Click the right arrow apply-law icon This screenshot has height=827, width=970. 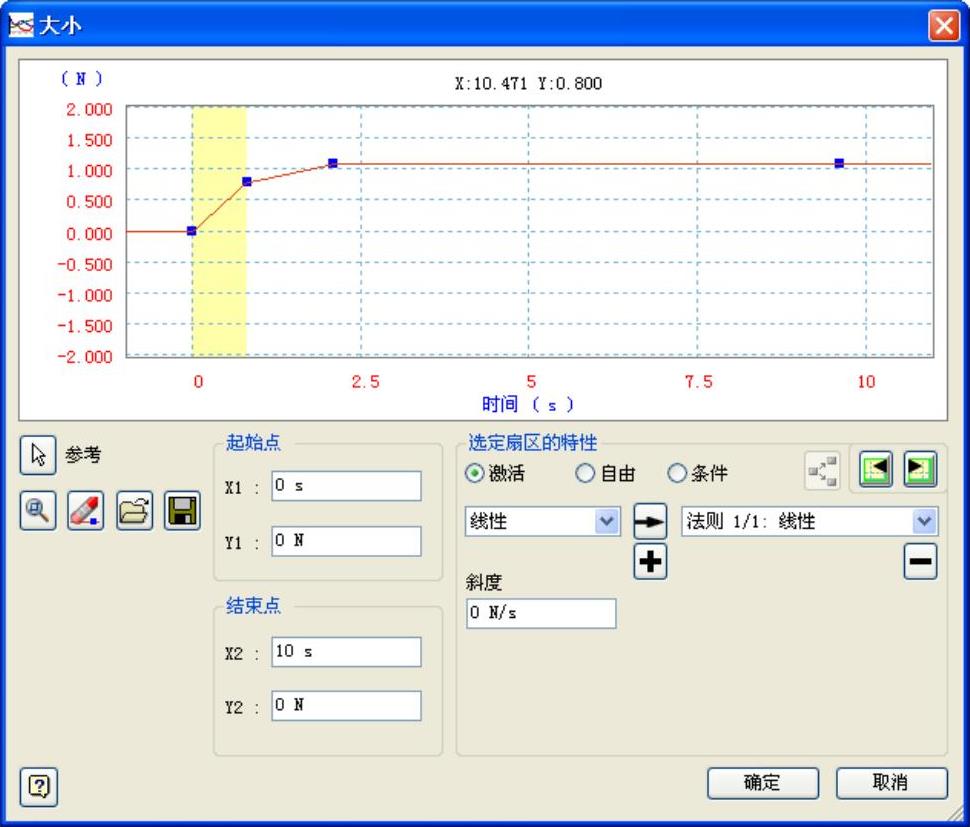650,522
